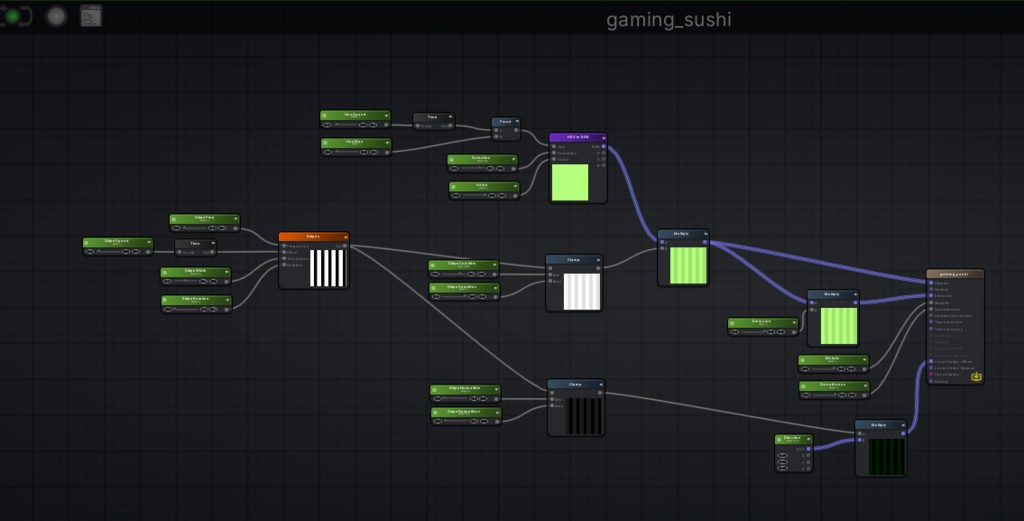This screenshot has width=1024, height=521.
Task: Click the XYZ output port of Direction node
Action: pyautogui.click(x=808, y=449)
